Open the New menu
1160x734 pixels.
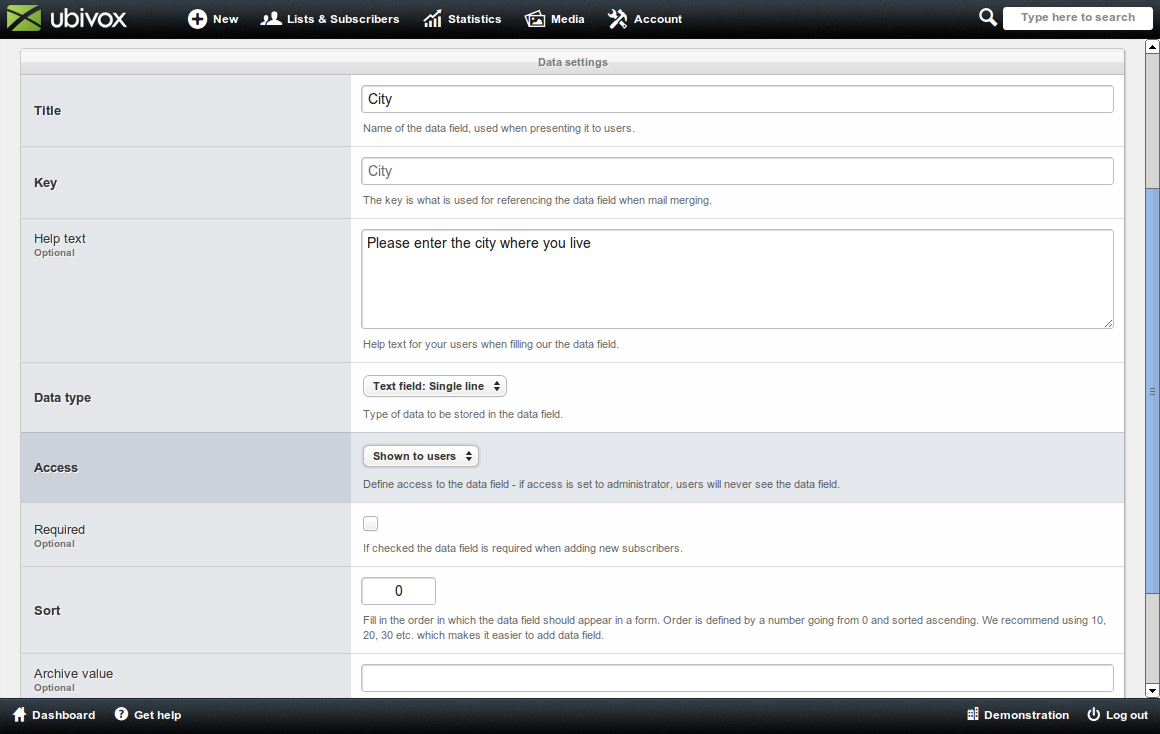click(x=213, y=19)
